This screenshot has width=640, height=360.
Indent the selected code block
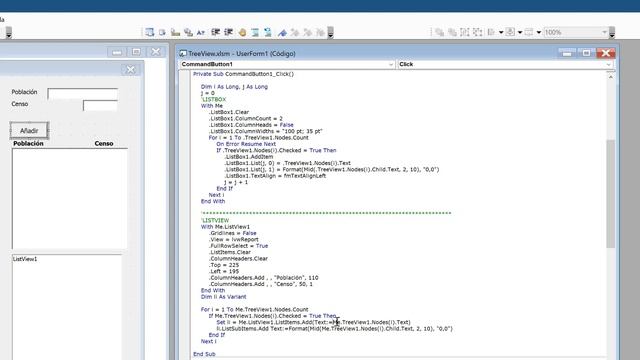coord(216,32)
